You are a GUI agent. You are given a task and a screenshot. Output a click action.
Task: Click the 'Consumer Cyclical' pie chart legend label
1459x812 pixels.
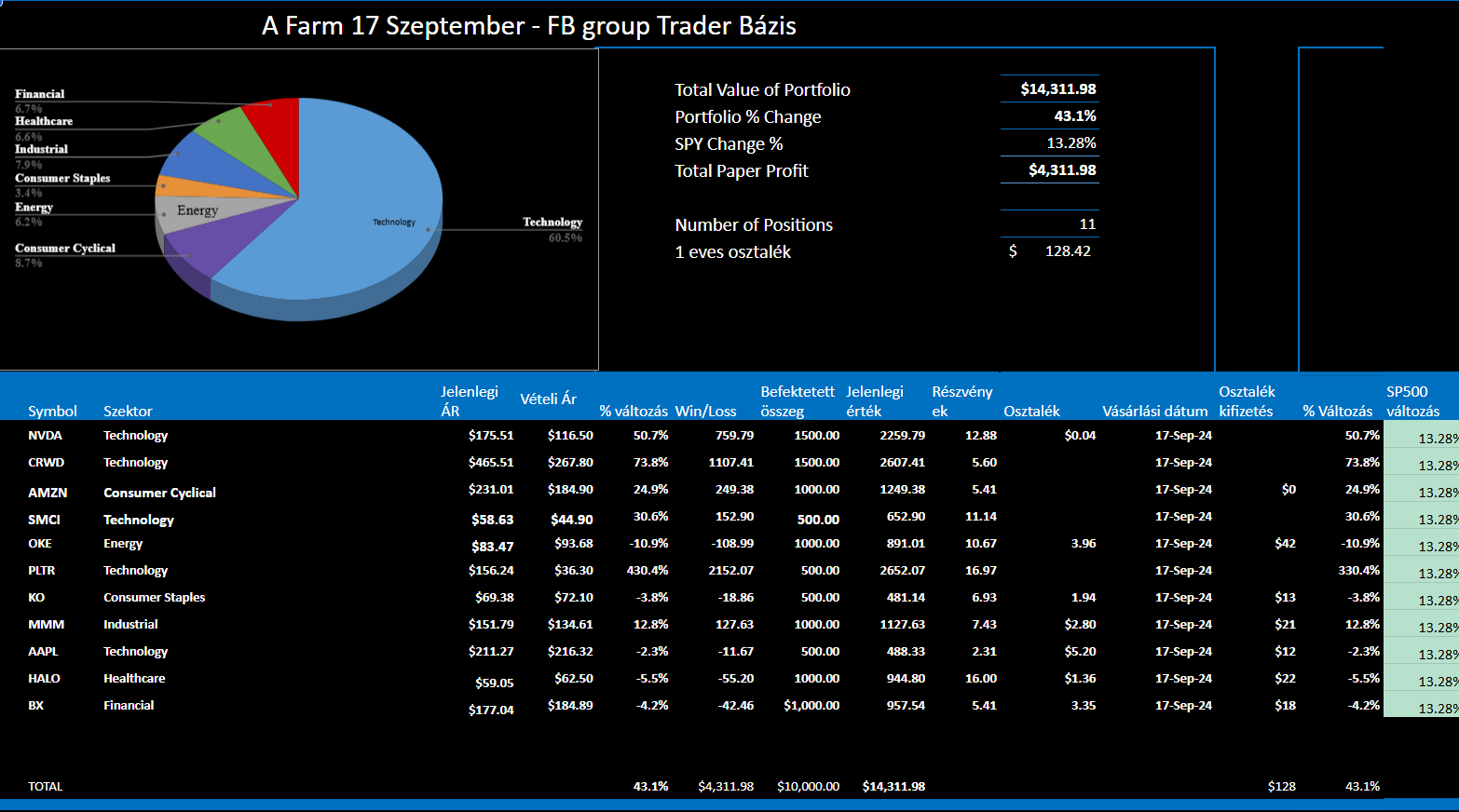[x=65, y=249]
